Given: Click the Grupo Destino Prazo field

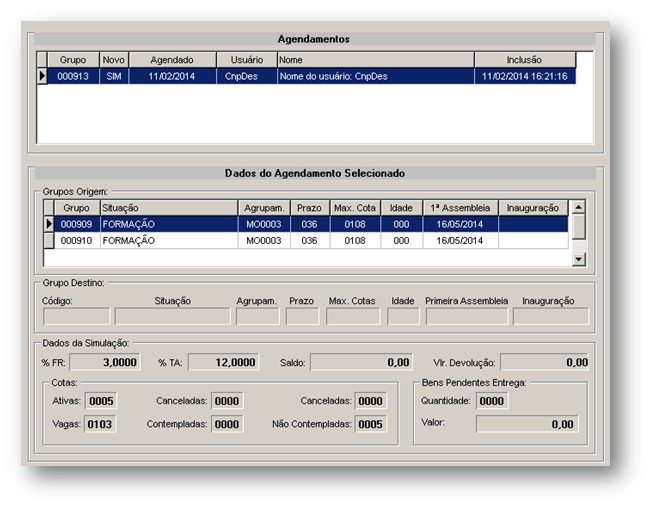Looking at the screenshot, I should [x=302, y=316].
